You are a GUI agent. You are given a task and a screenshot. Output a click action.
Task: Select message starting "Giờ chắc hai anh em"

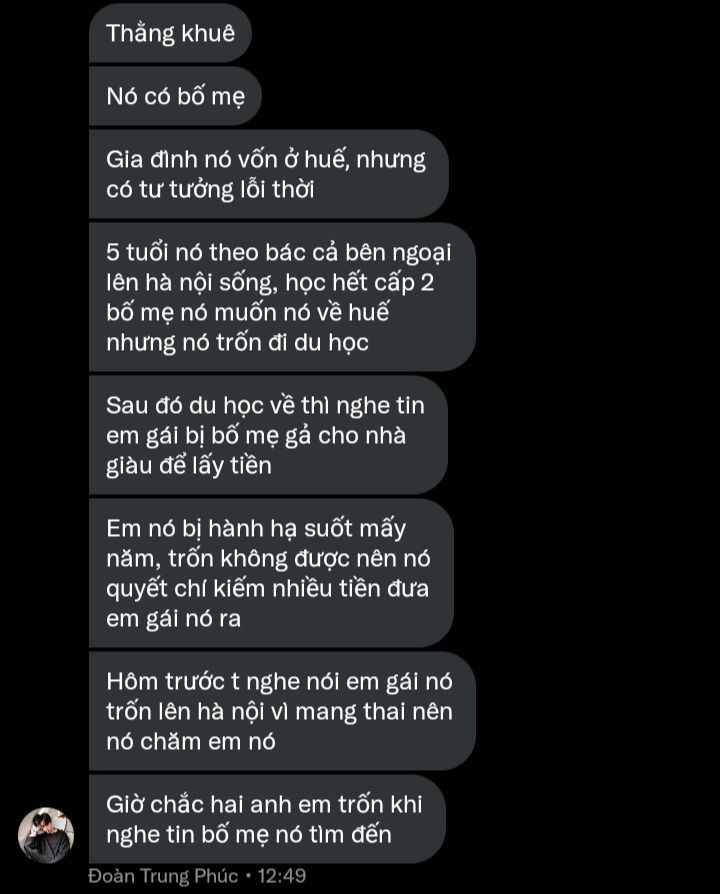tap(267, 819)
